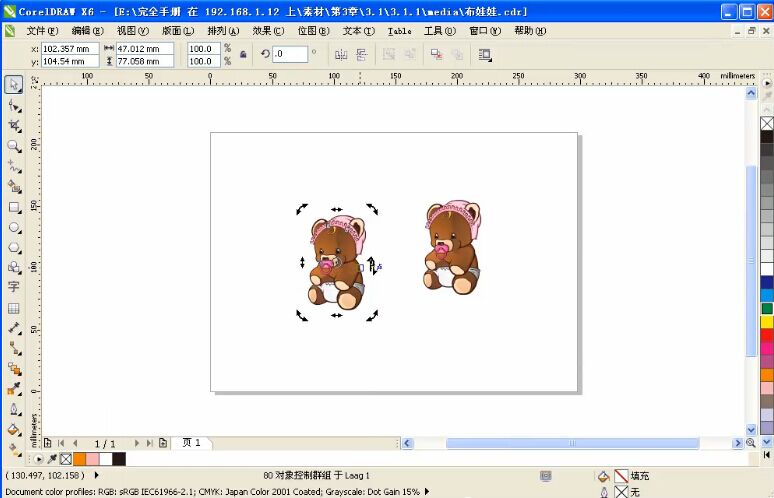Go to the last page button
774x498 pixels.
pyautogui.click(x=149, y=443)
